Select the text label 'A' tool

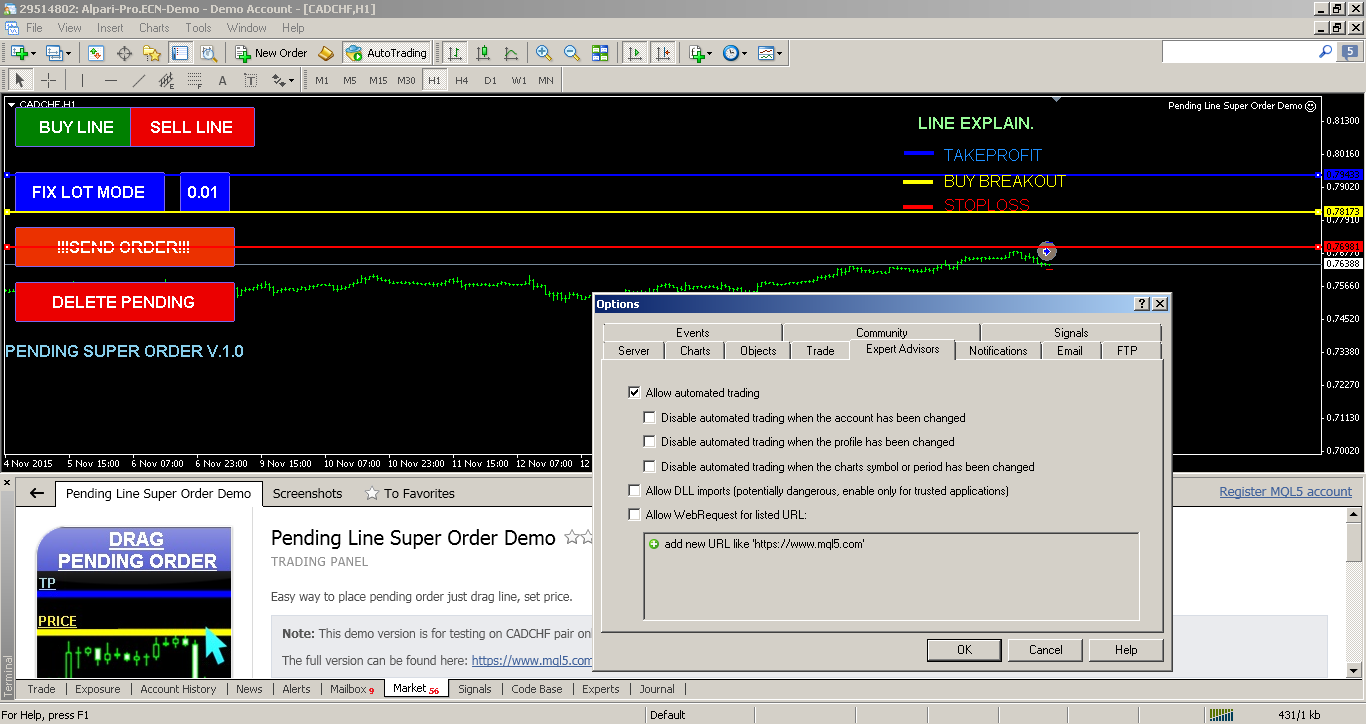point(222,80)
